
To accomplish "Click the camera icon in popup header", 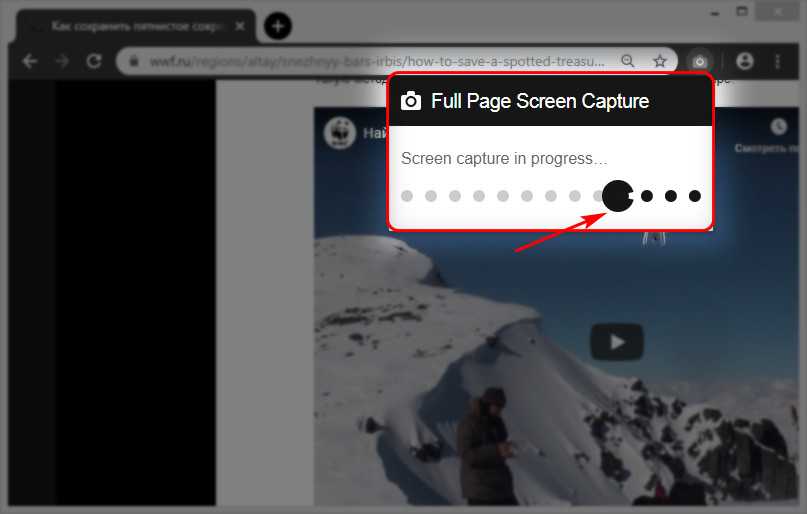I will pyautogui.click(x=411, y=101).
